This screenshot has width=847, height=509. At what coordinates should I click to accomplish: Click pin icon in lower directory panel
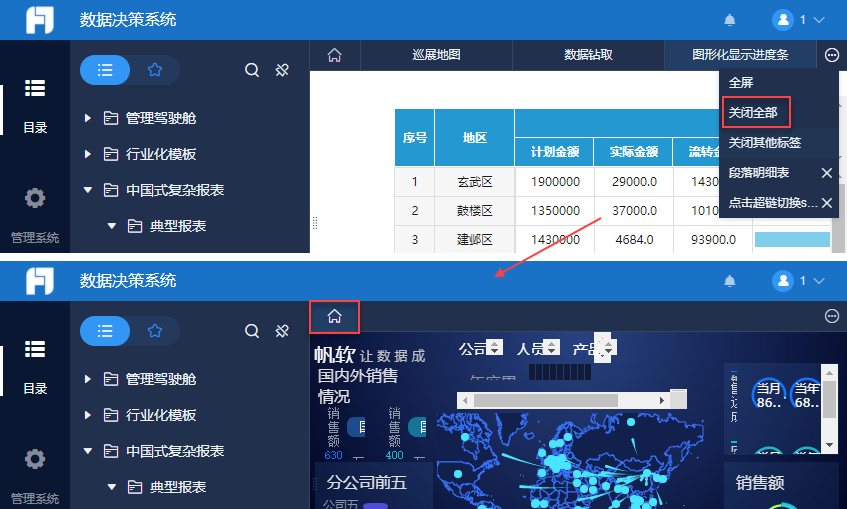(282, 331)
